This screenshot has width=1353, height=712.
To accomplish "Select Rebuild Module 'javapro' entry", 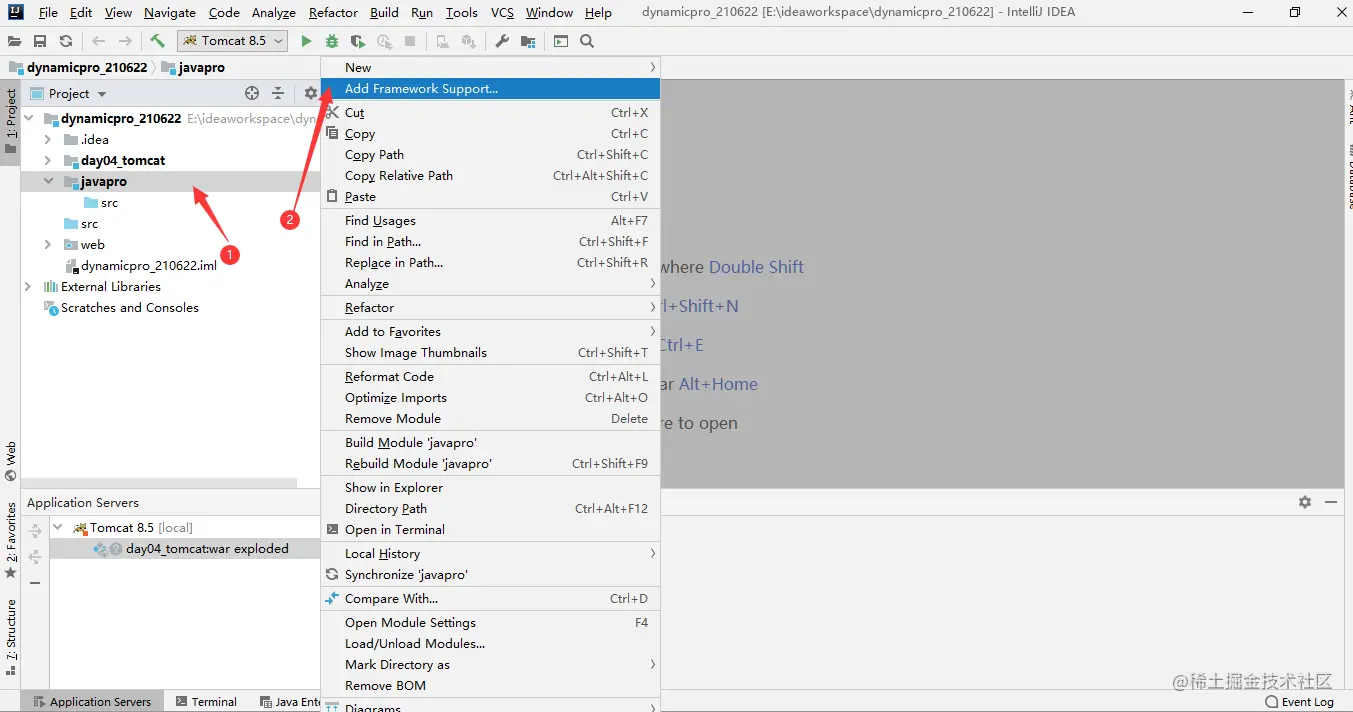I will tap(490, 463).
